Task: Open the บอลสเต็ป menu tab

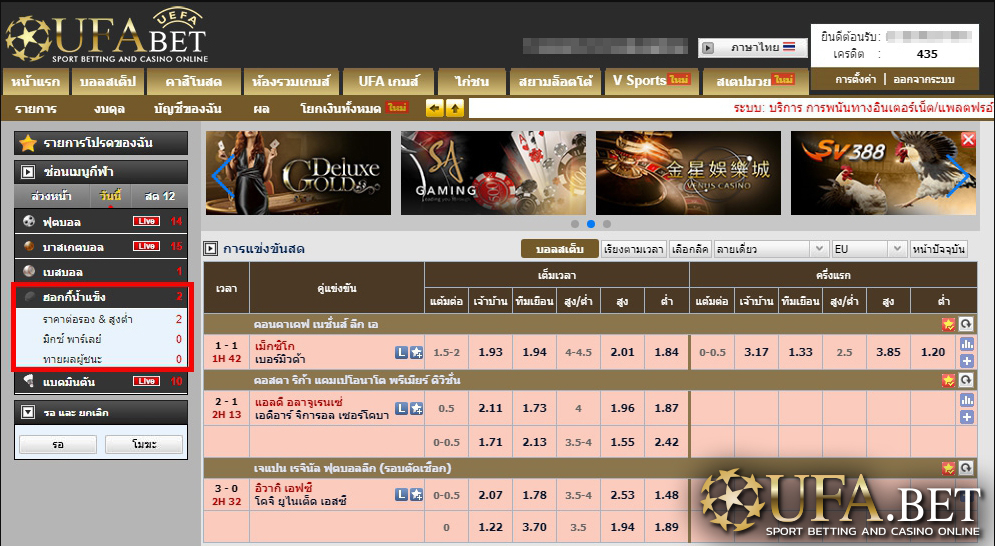Action: (108, 81)
